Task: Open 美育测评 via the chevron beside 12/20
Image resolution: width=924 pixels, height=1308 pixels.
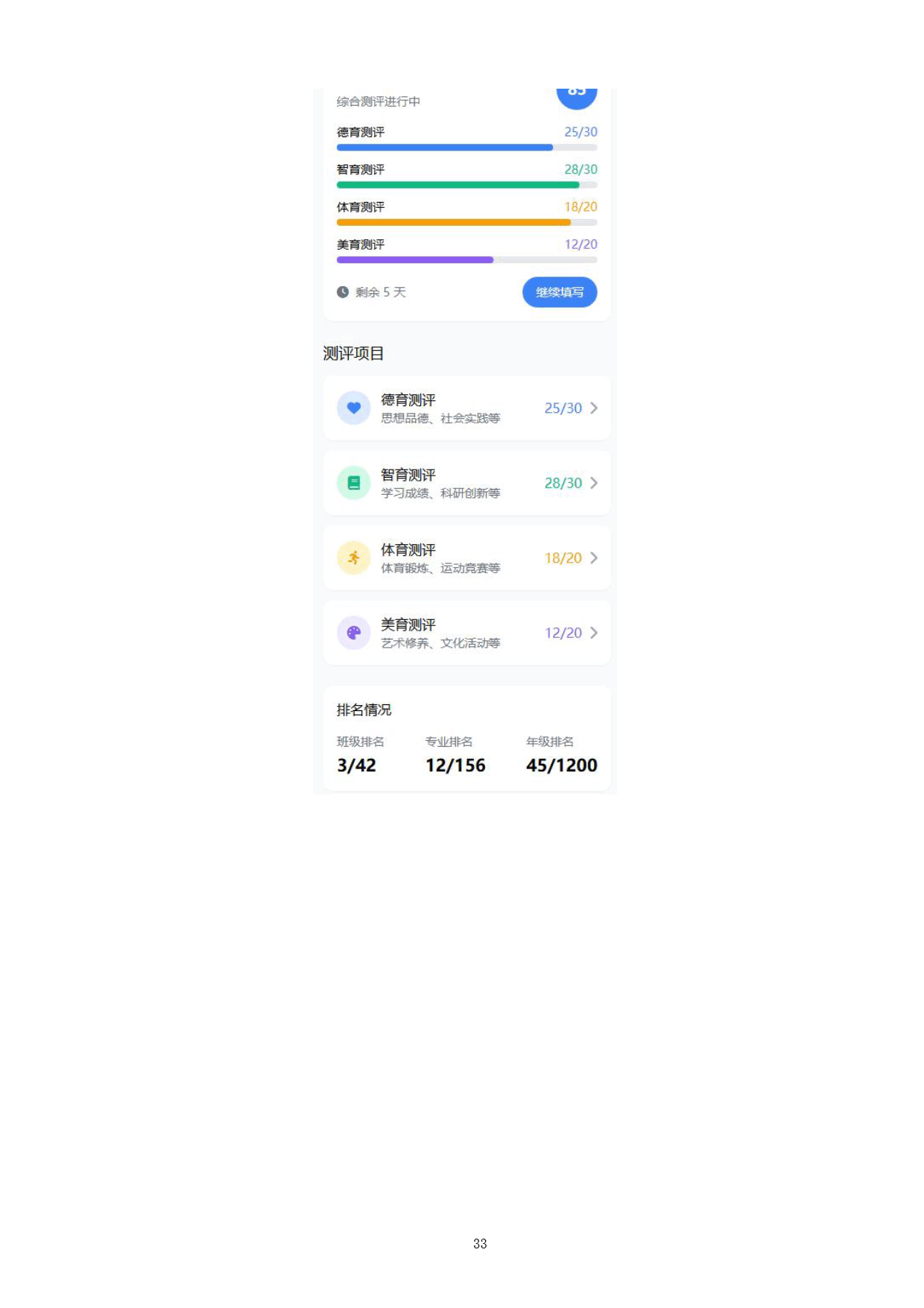Action: 594,633
